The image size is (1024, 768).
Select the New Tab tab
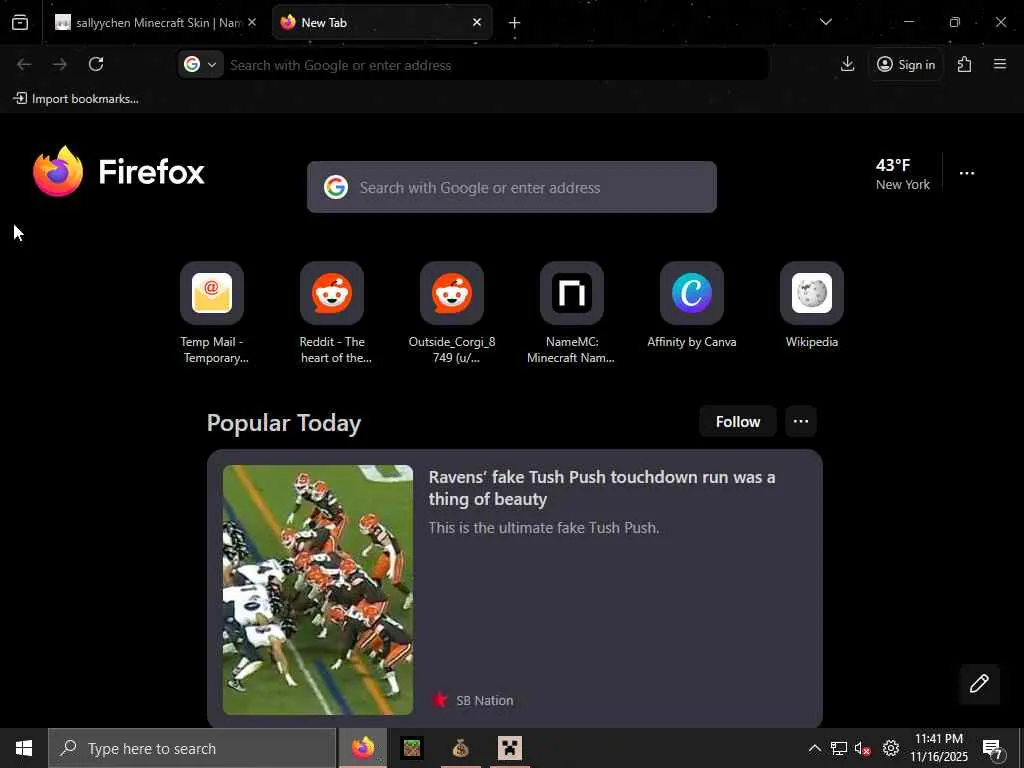click(382, 23)
